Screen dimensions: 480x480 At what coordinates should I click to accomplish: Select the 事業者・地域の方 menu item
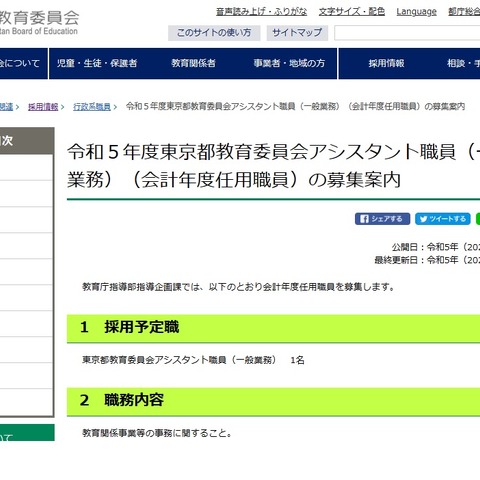tap(289, 63)
